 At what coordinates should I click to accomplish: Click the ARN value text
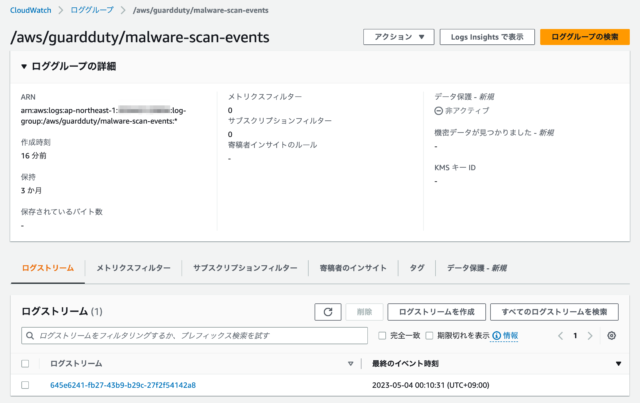point(103,116)
